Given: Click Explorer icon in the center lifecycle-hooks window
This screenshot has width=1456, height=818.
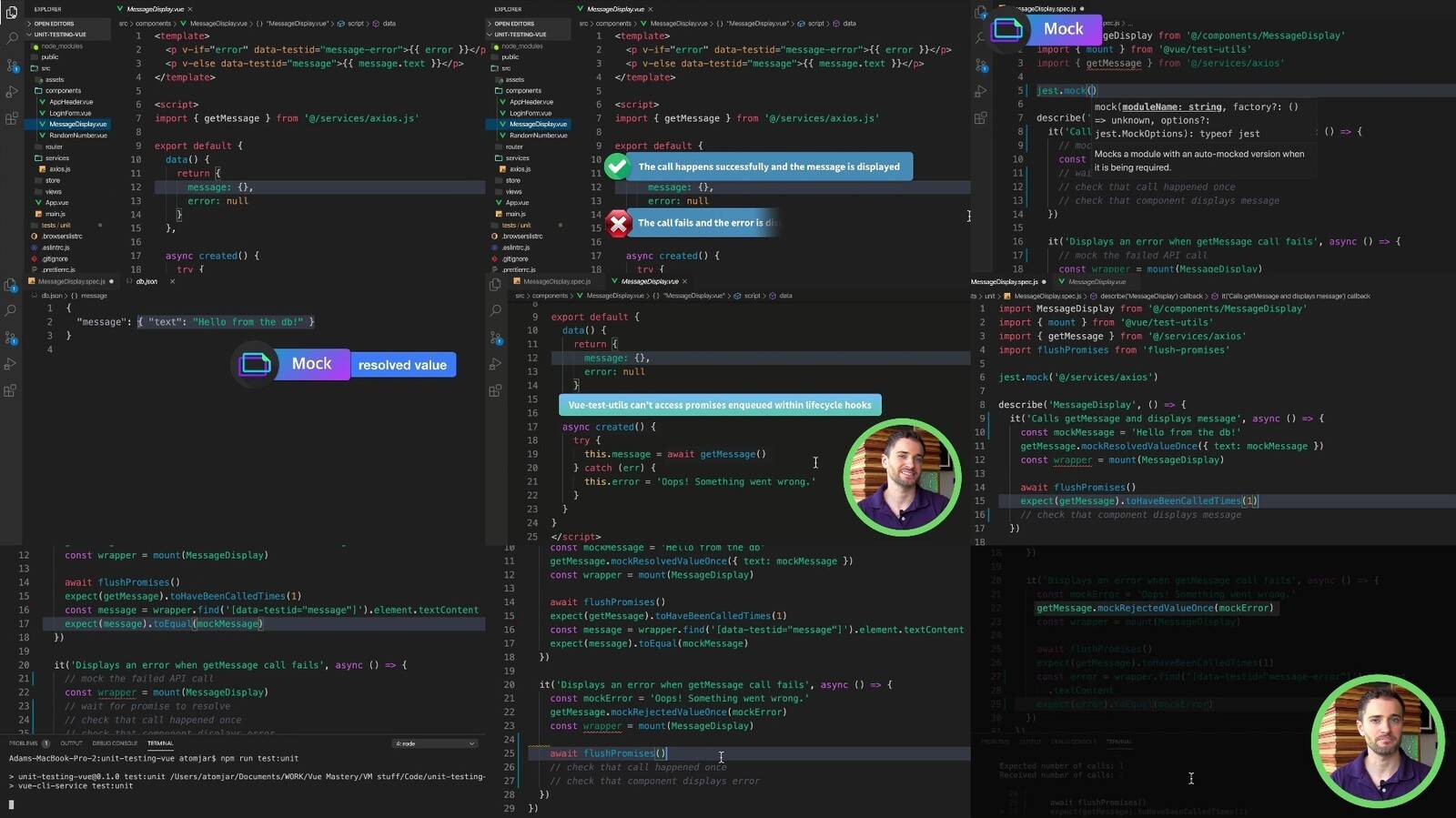Looking at the screenshot, I should tap(496, 285).
